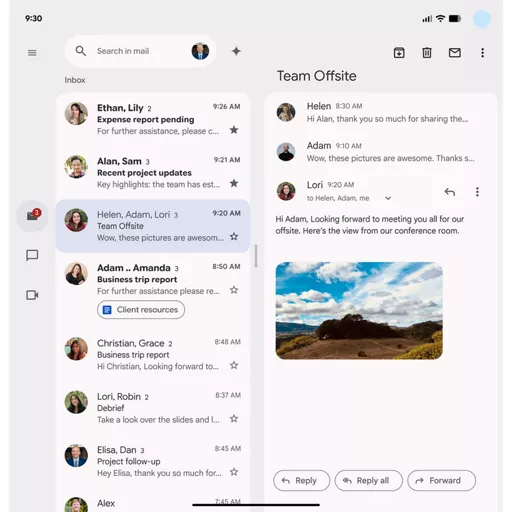Switch to the Chat tab
This screenshot has height=512, width=512.
pos(32,255)
